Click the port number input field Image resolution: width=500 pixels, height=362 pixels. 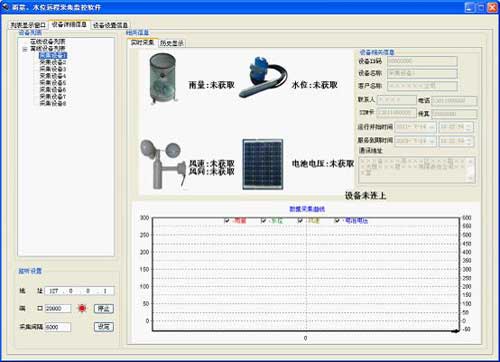coord(58,308)
